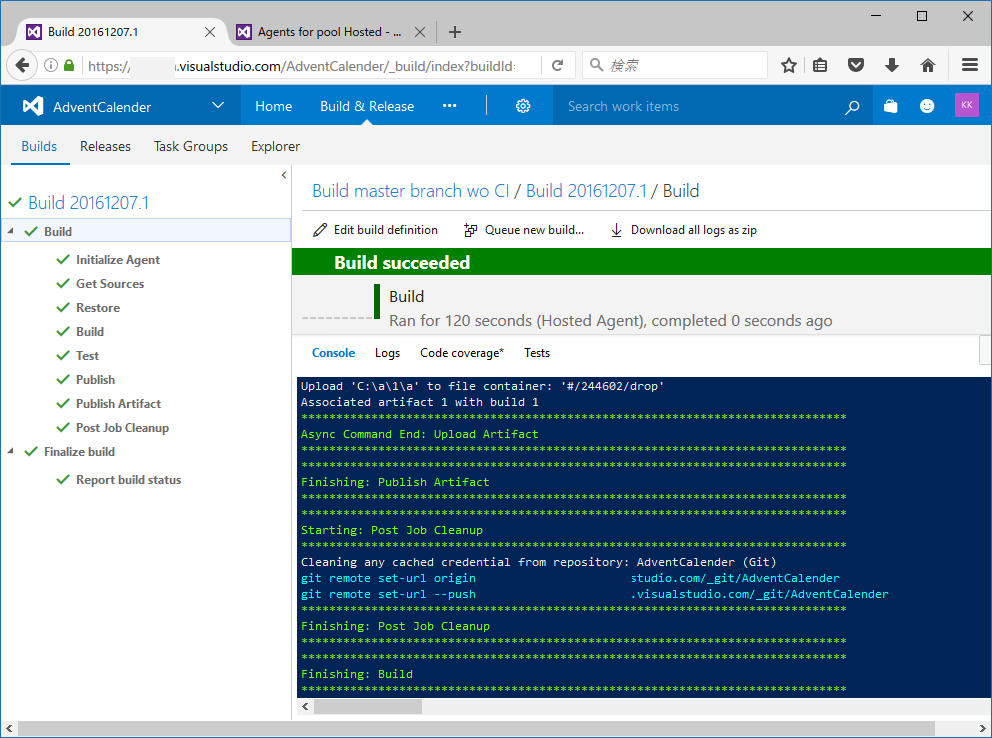Expand the AdventCalender project dropdown
Screen dimensions: 992x738
(218, 106)
